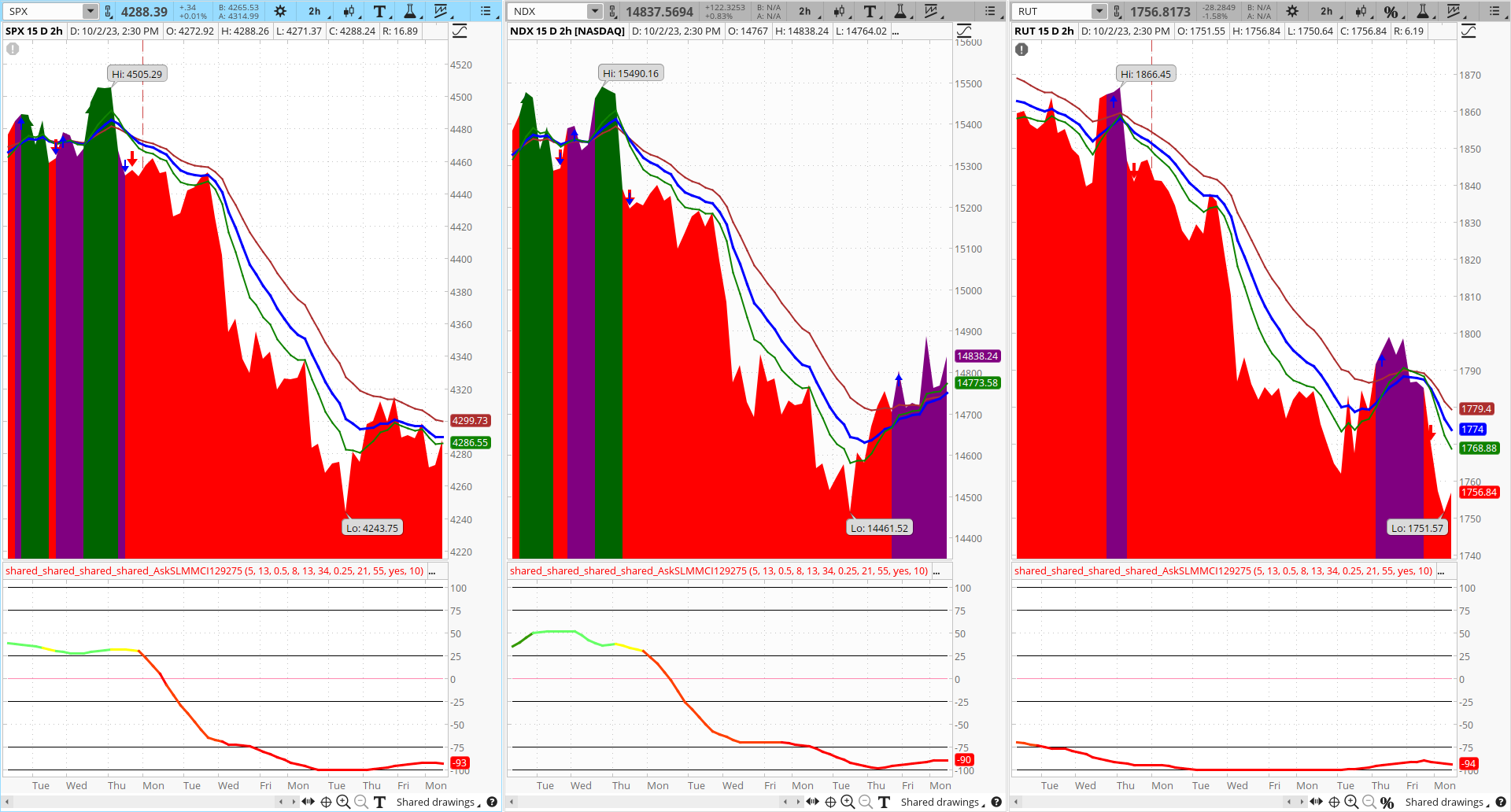Click NDX scroll-left arrow at bottom
Image resolution: width=1511 pixels, height=812 pixels.
coord(512,802)
